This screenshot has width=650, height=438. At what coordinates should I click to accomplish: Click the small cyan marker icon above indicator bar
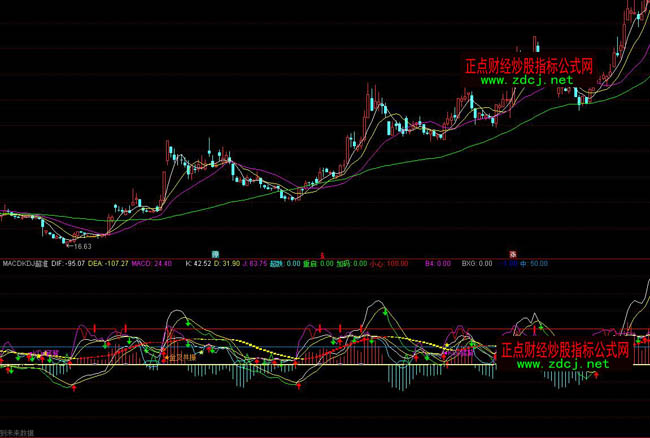point(215,253)
